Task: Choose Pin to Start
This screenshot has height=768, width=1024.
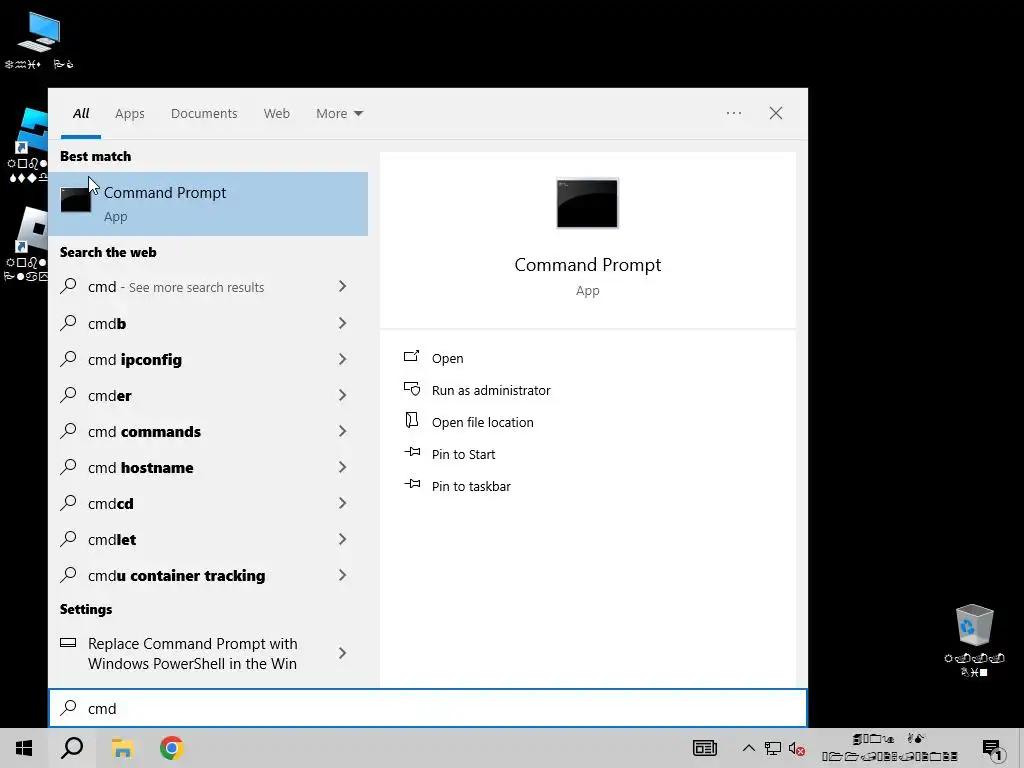Action: (x=463, y=455)
